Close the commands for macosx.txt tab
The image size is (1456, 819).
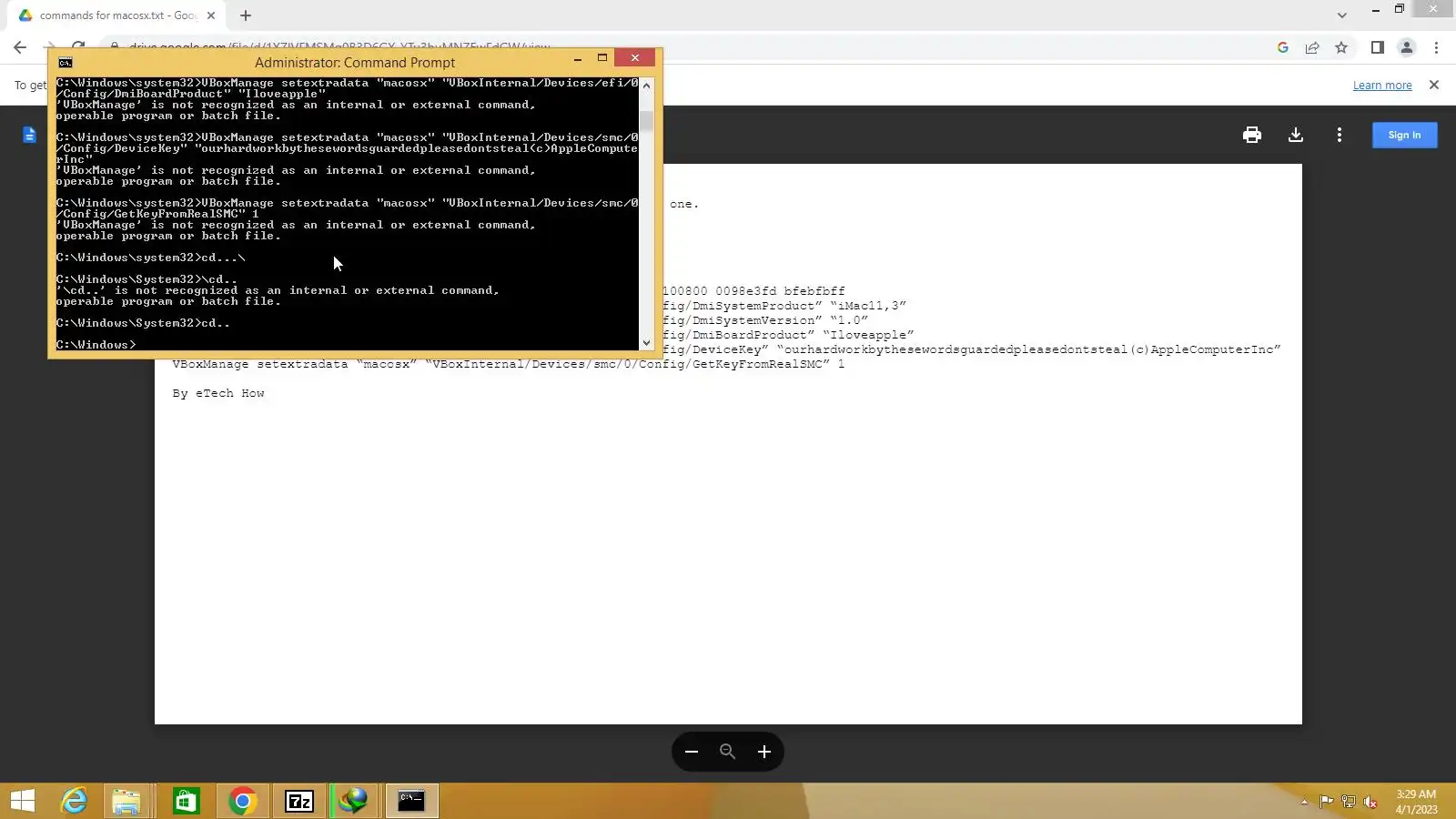click(x=211, y=15)
